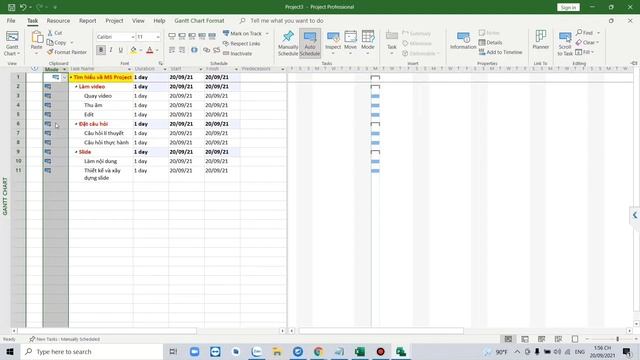The image size is (640, 360).
Task: Collapse the 'Đặt câu hỏi' summary task
Action: (x=76, y=124)
